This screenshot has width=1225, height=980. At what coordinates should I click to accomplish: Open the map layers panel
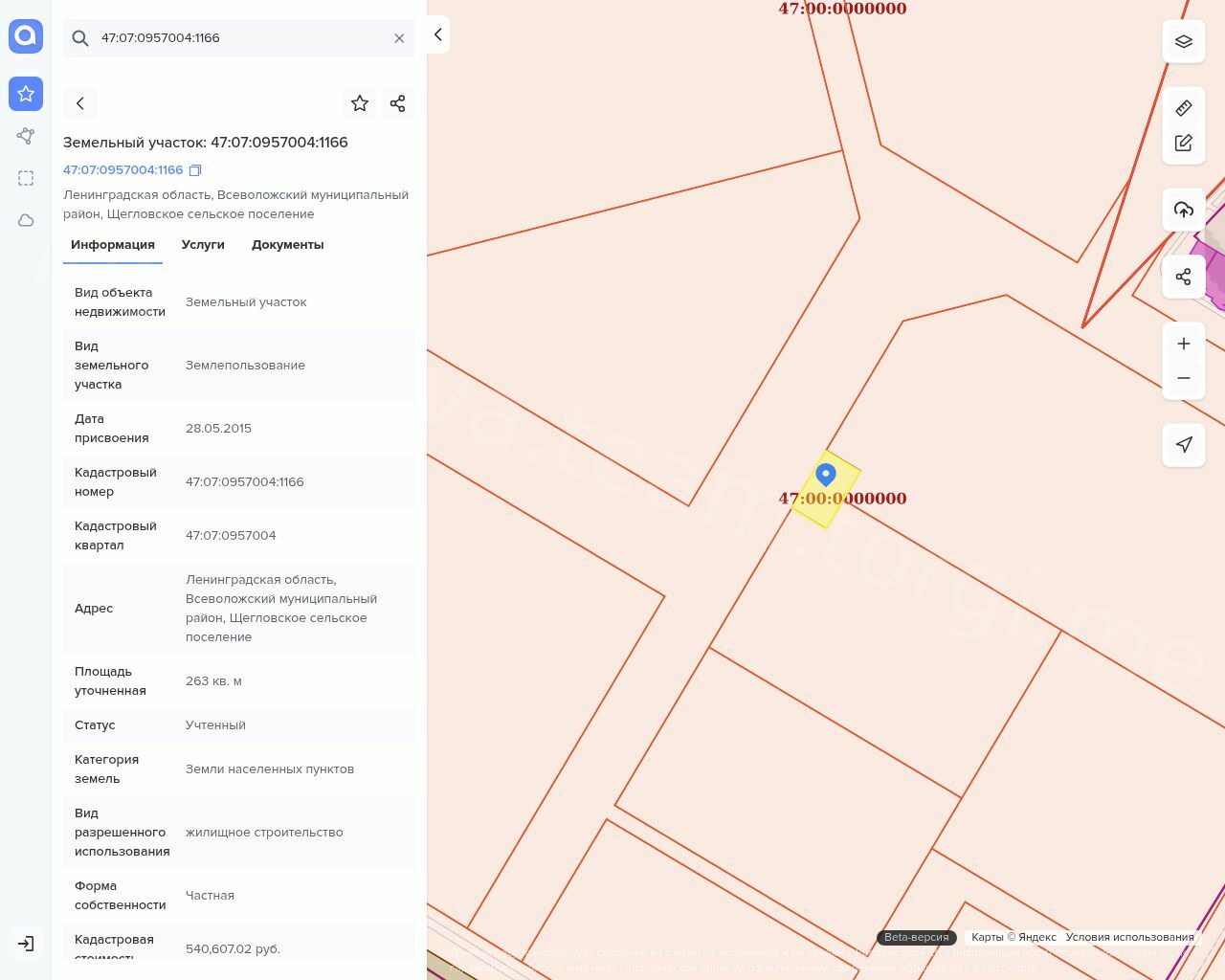coord(1184,41)
